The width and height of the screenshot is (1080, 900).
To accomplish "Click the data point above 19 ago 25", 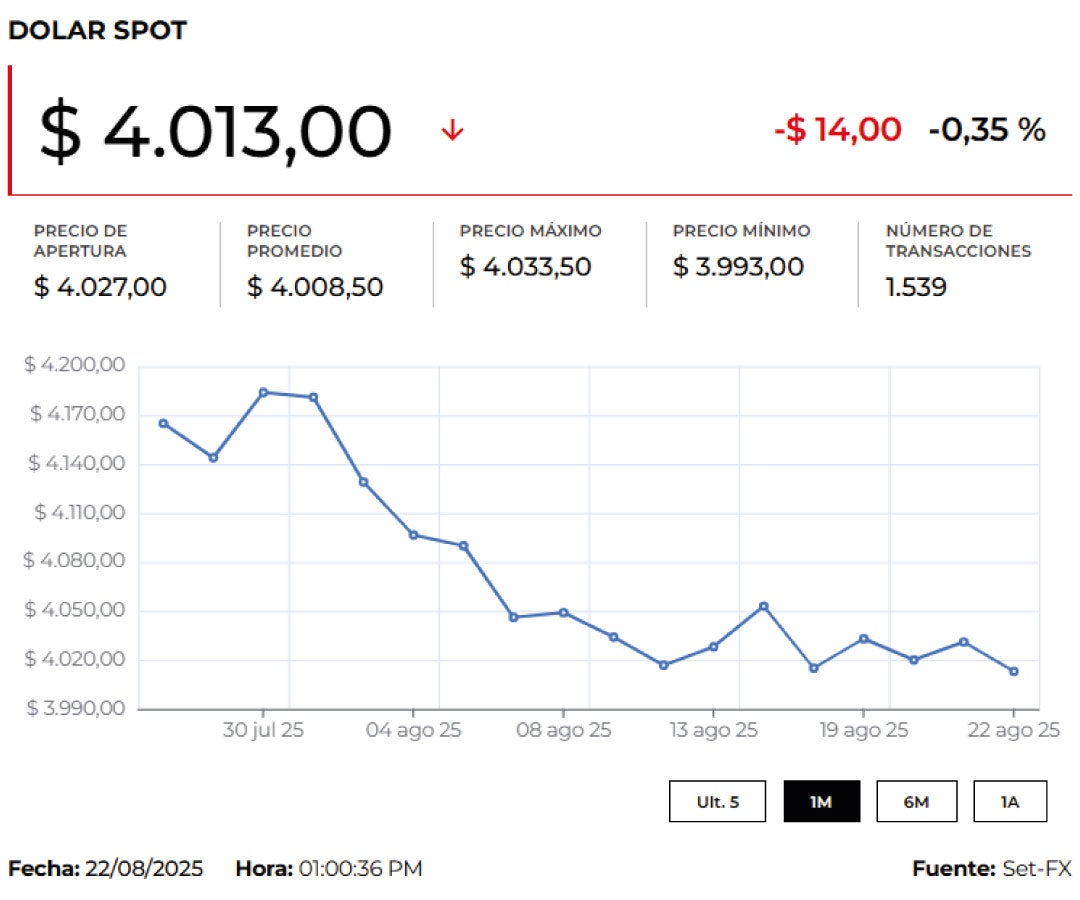I will [864, 638].
